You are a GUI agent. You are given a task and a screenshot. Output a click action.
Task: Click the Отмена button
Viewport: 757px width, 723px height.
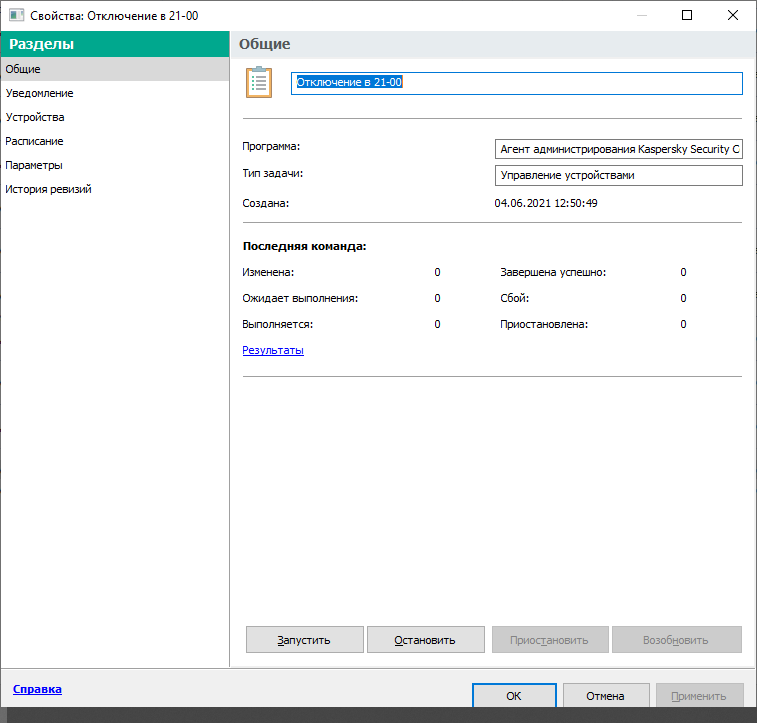point(605,696)
